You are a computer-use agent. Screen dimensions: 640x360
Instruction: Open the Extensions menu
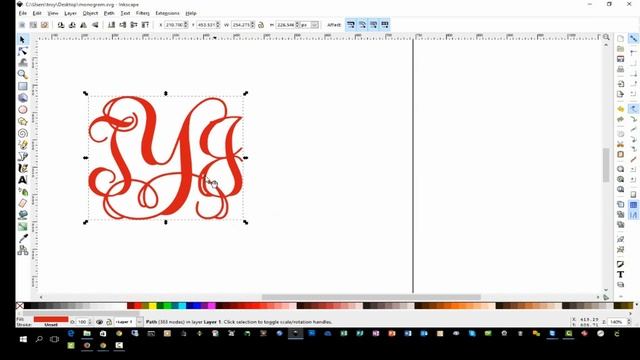point(167,13)
